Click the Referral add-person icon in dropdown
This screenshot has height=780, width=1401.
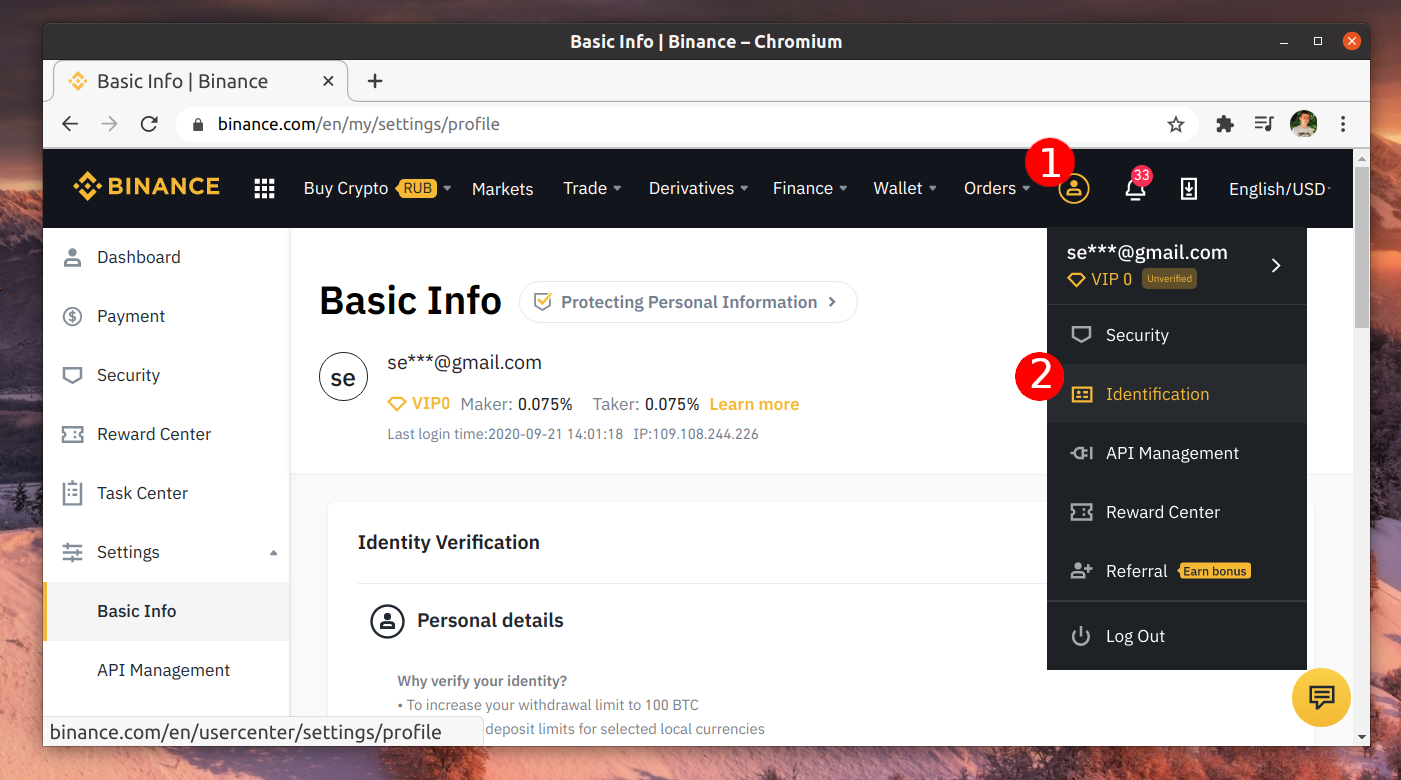pos(1081,571)
